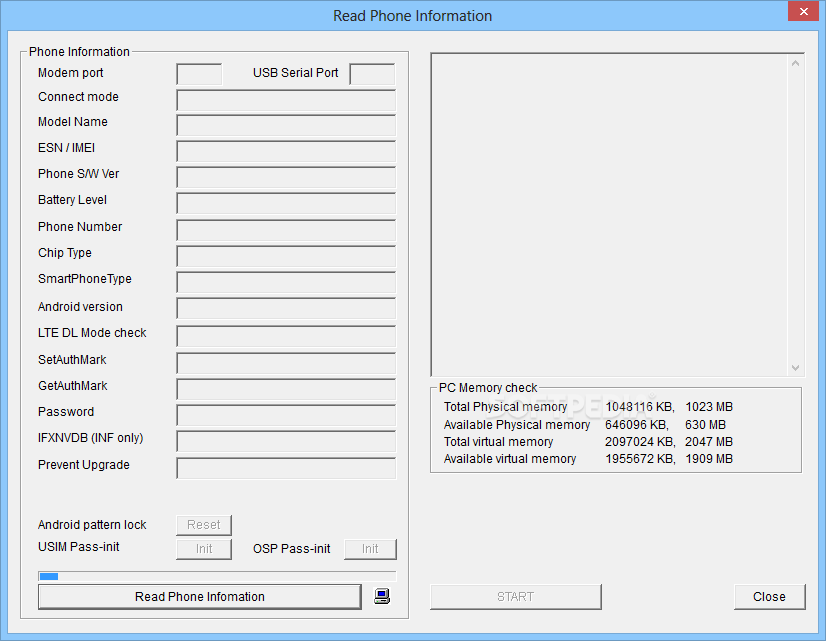Click the computer icon beside Read Phone Infomation
The width and height of the screenshot is (826, 641).
(382, 596)
